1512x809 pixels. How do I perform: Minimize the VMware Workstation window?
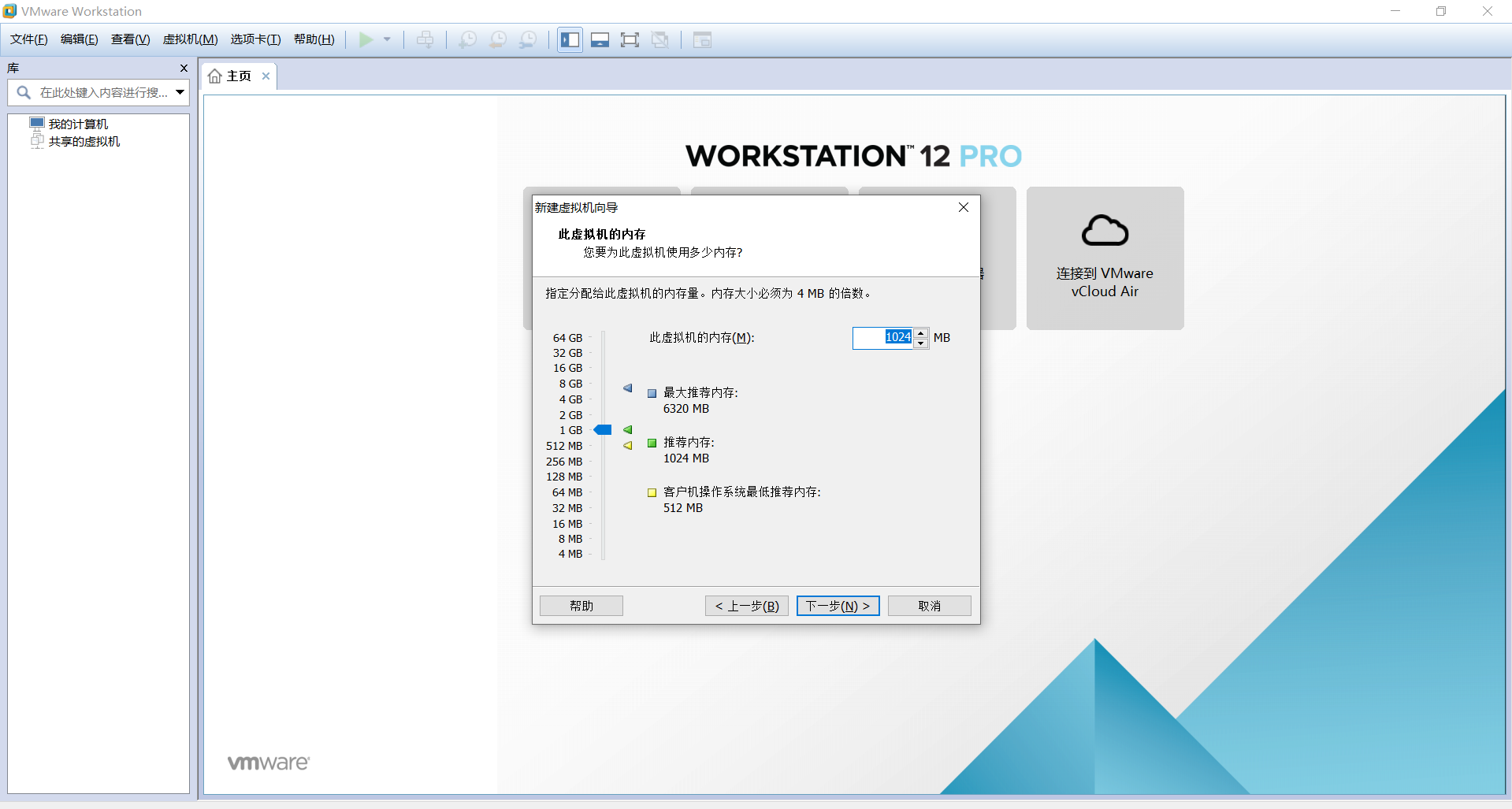(x=1395, y=11)
